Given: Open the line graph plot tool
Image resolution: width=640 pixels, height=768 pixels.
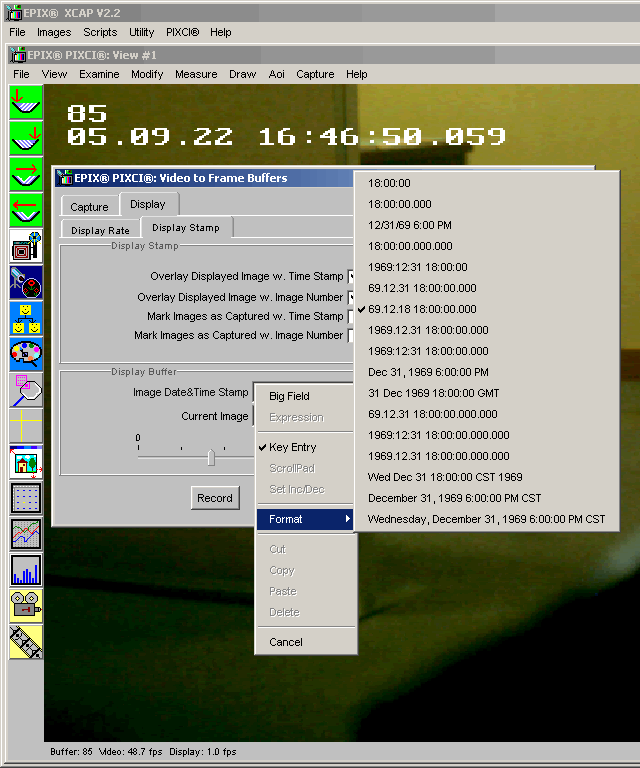Looking at the screenshot, I should point(26,534).
